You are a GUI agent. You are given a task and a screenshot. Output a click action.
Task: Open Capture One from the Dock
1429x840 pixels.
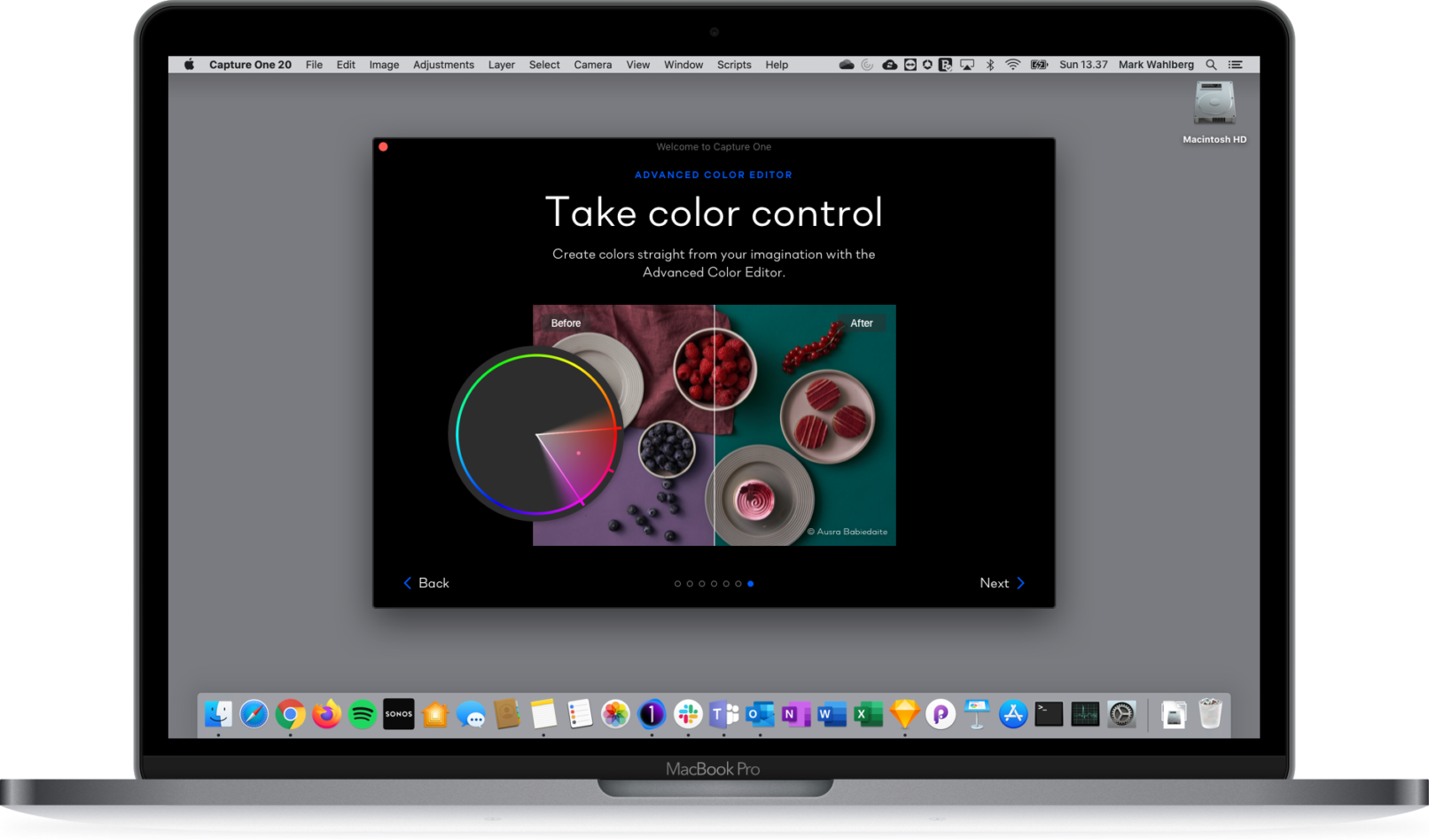[x=651, y=714]
